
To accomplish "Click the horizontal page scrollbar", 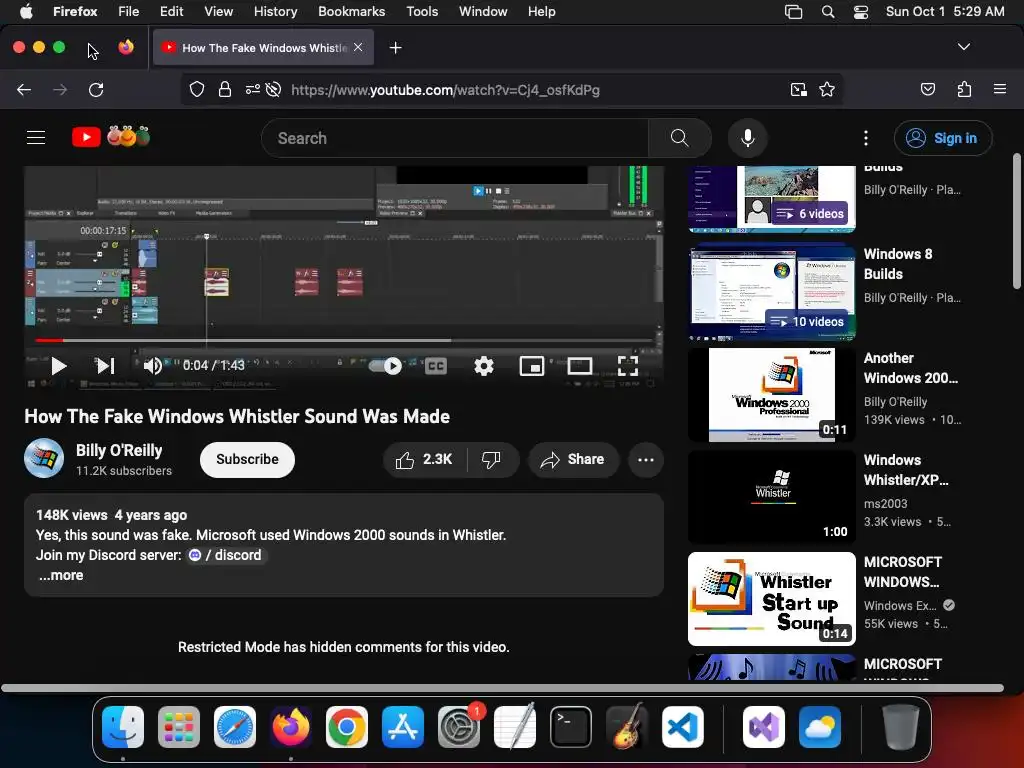I will click(502, 688).
